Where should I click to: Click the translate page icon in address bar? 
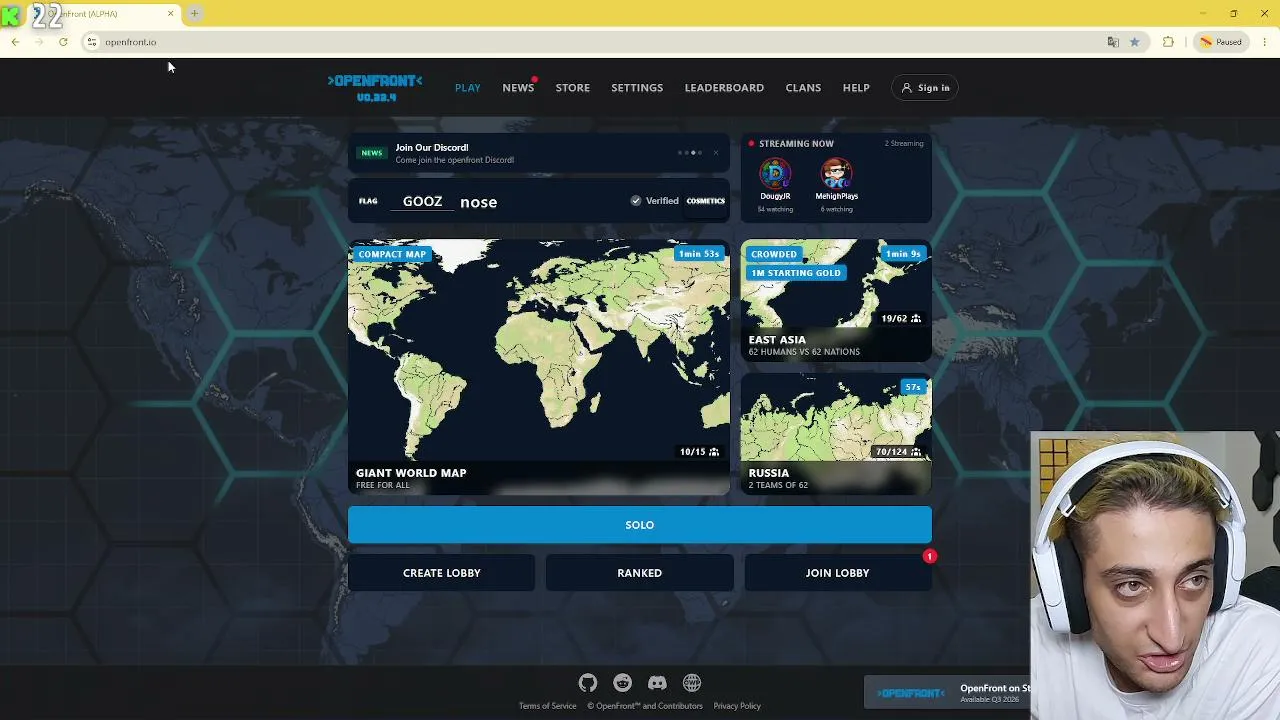(1113, 42)
